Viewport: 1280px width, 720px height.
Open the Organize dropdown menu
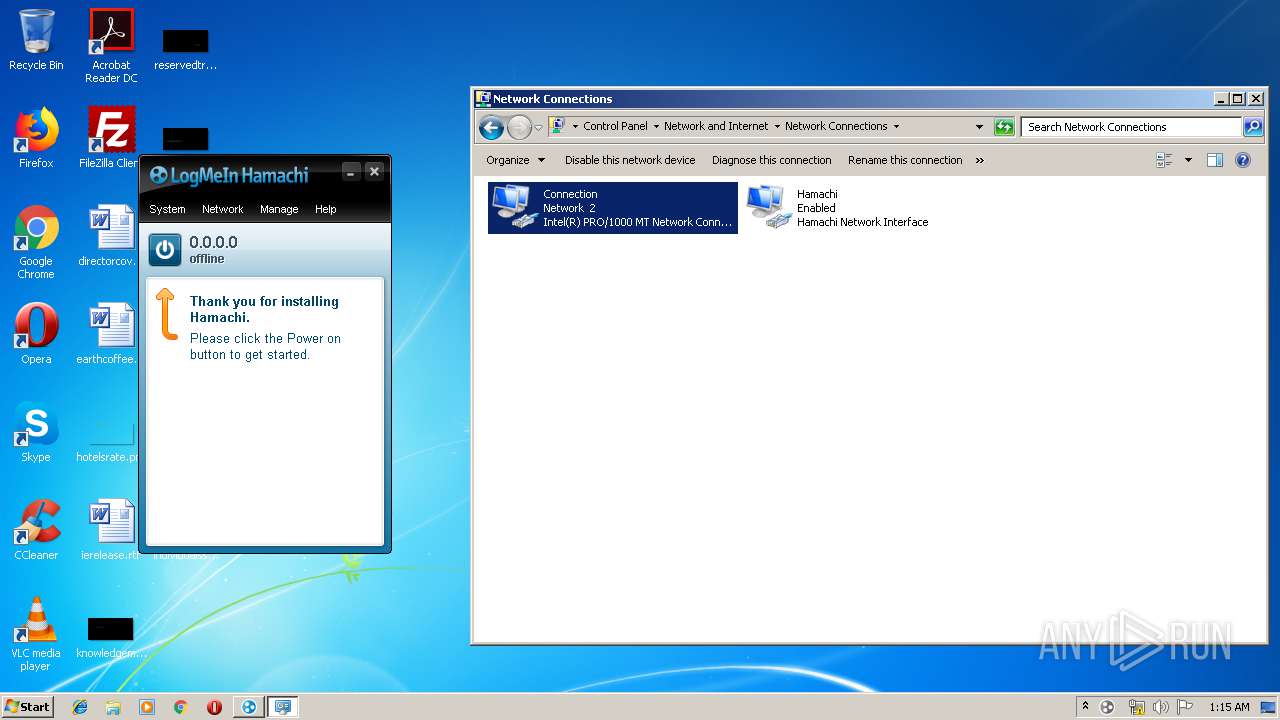pos(516,160)
